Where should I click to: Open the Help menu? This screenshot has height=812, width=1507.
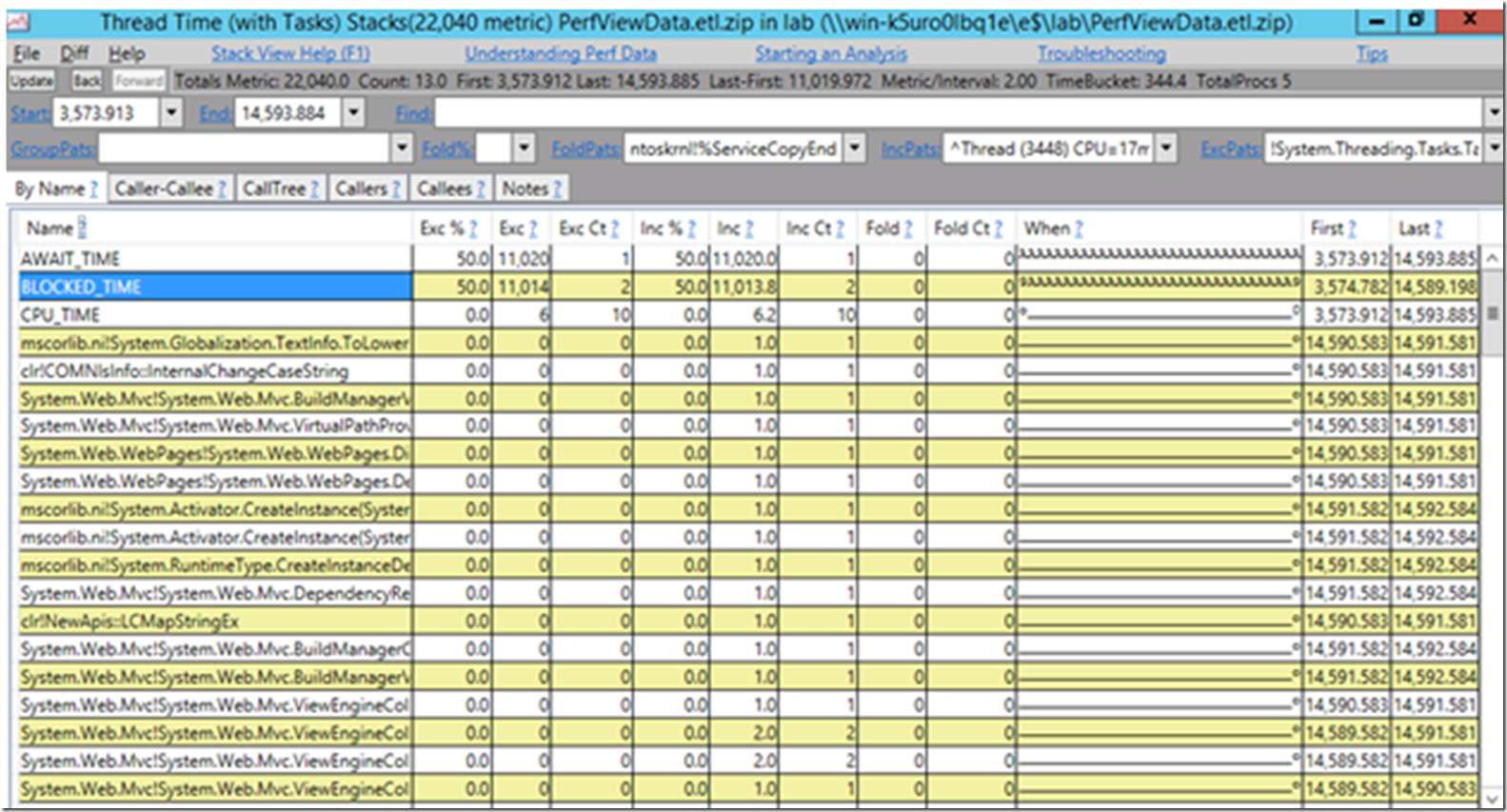point(126,53)
